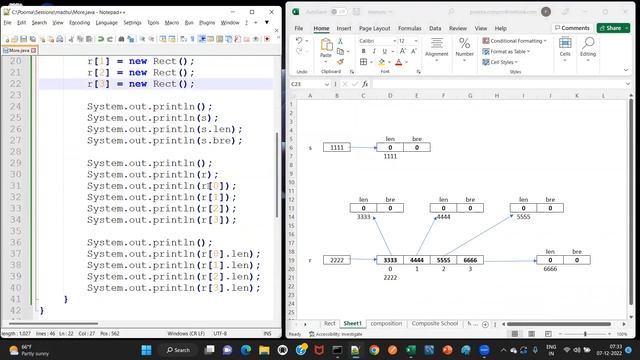The image size is (640, 360).
Task: Click Comments button in Excel
Action: click(x=572, y=28)
